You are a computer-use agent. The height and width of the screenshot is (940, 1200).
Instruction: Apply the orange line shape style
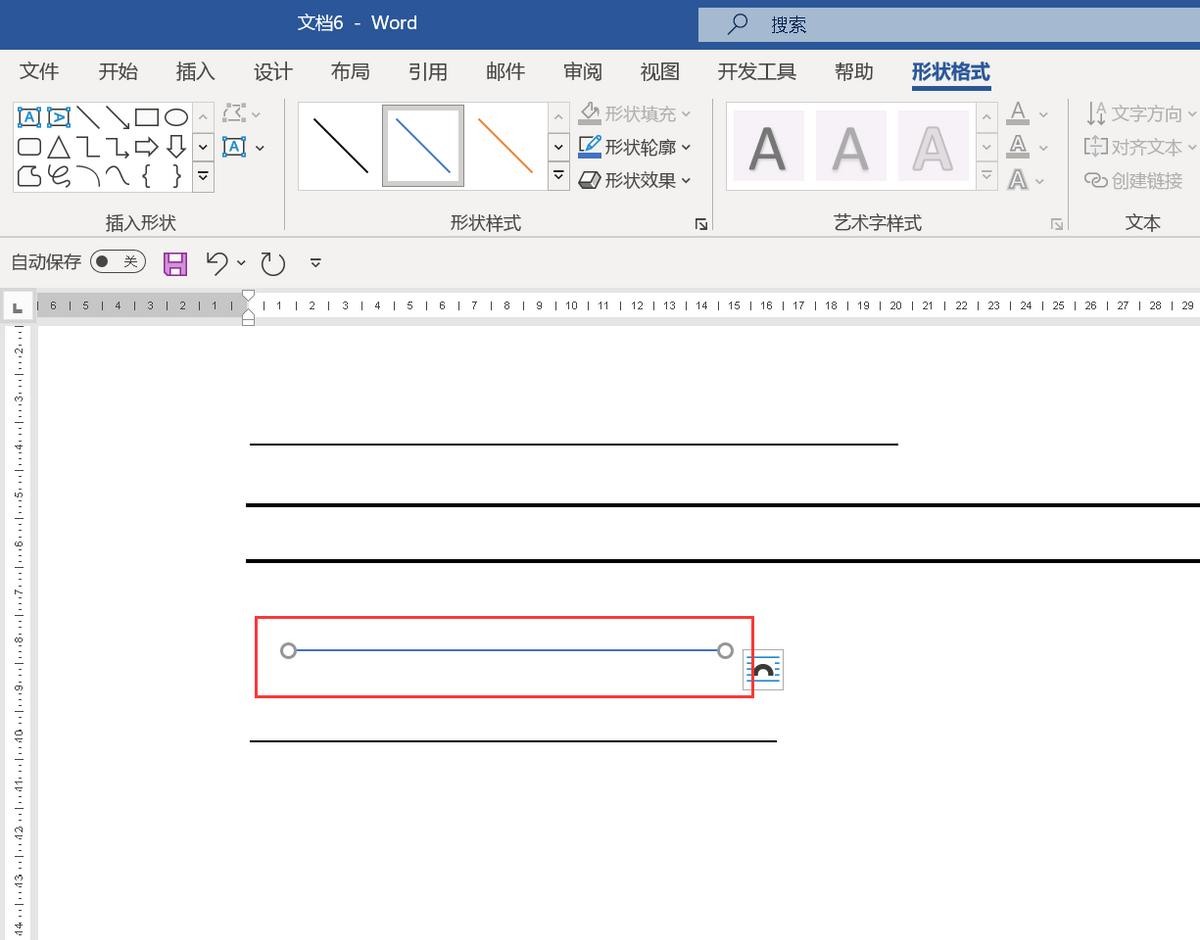[x=505, y=146]
